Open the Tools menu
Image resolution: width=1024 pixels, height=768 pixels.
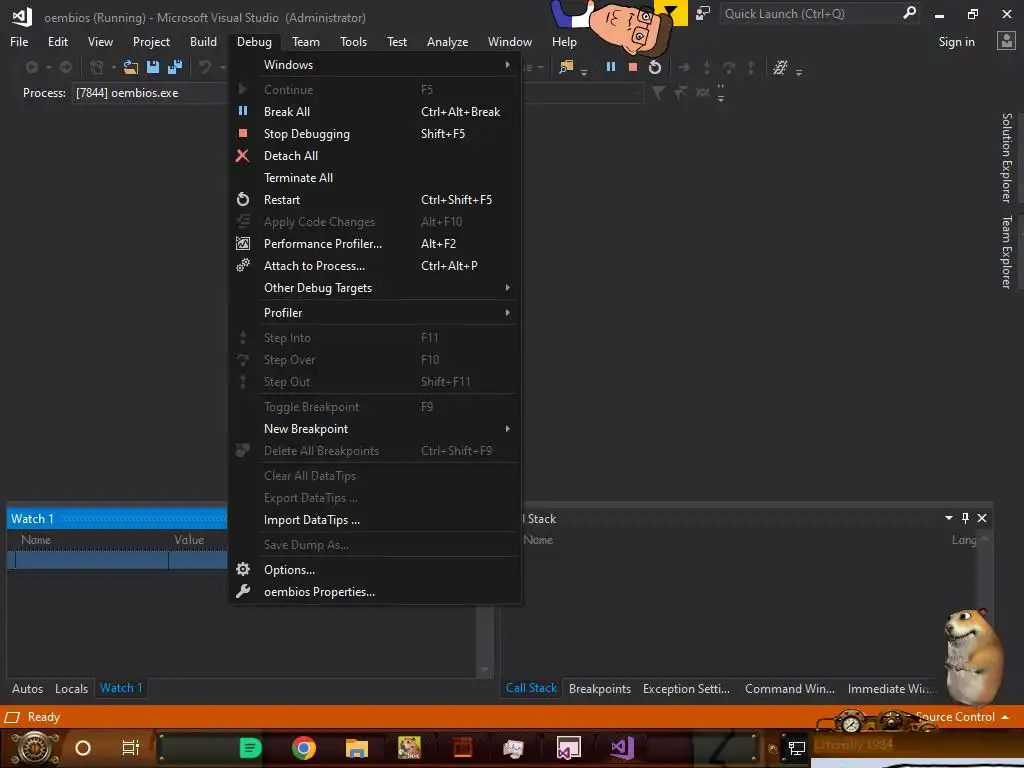pyautogui.click(x=353, y=42)
